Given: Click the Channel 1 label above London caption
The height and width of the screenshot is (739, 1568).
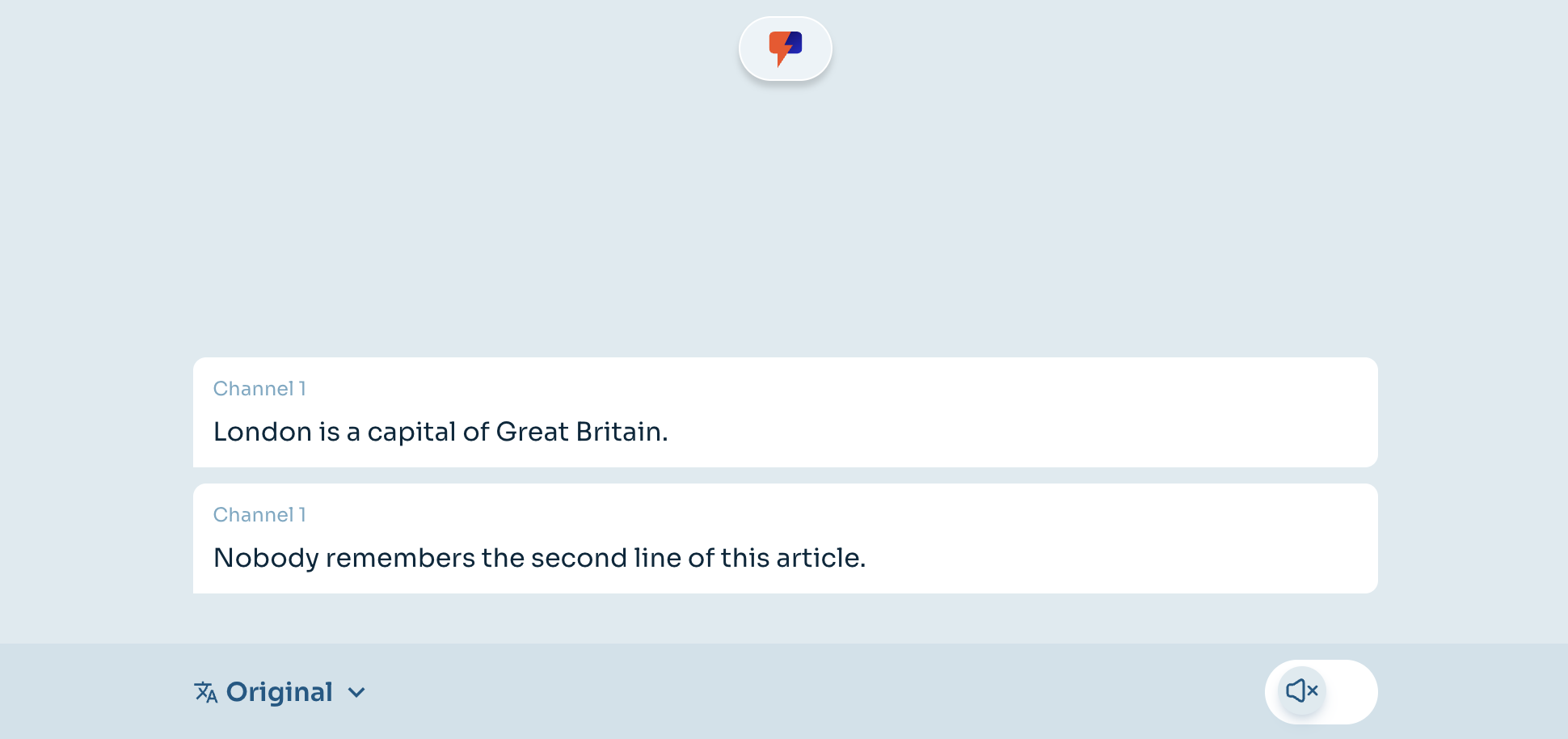Looking at the screenshot, I should [x=259, y=389].
